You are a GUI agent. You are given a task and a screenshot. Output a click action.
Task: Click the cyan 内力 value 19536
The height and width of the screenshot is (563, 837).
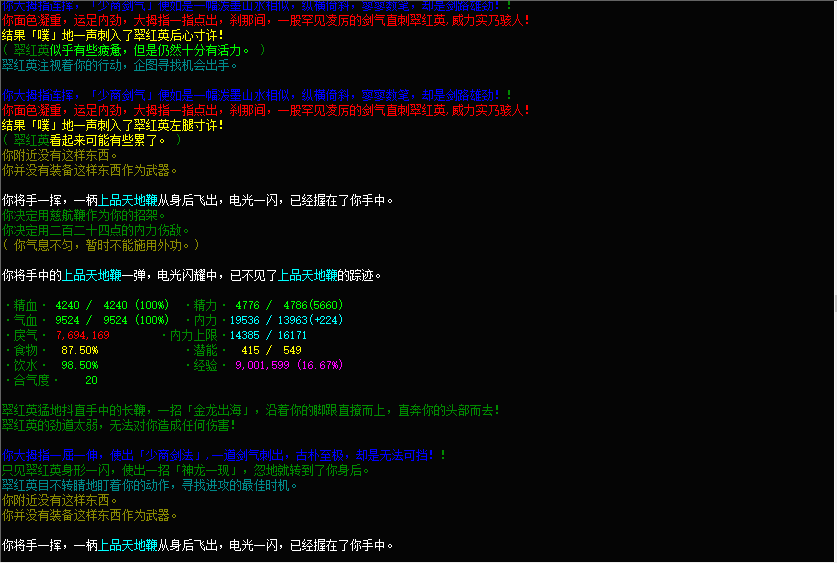[x=245, y=320]
